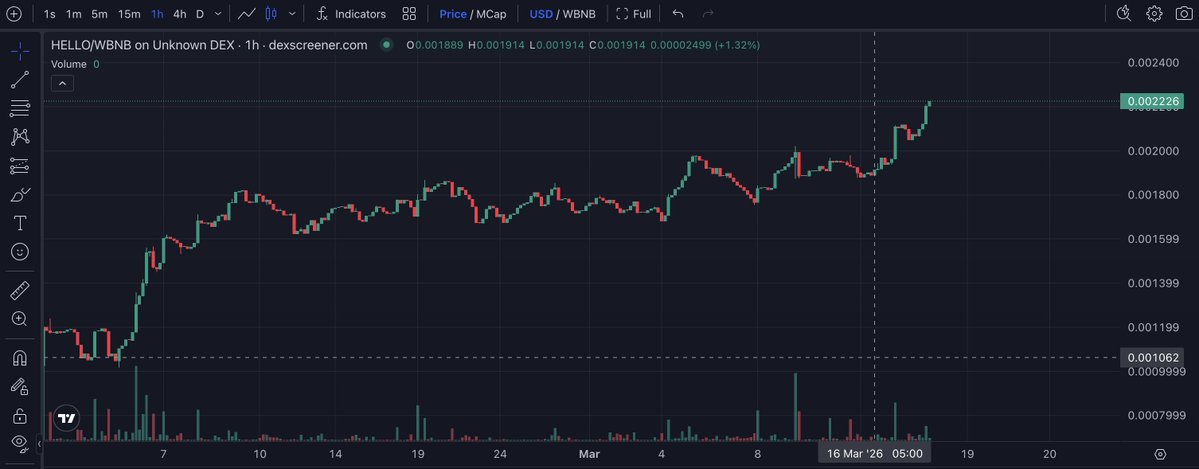This screenshot has width=1199, height=469.
Task: Select the crosshair cursor tool
Action: coord(20,51)
